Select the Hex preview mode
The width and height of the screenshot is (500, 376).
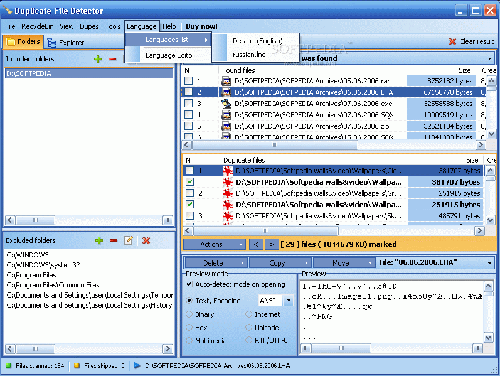point(189,327)
